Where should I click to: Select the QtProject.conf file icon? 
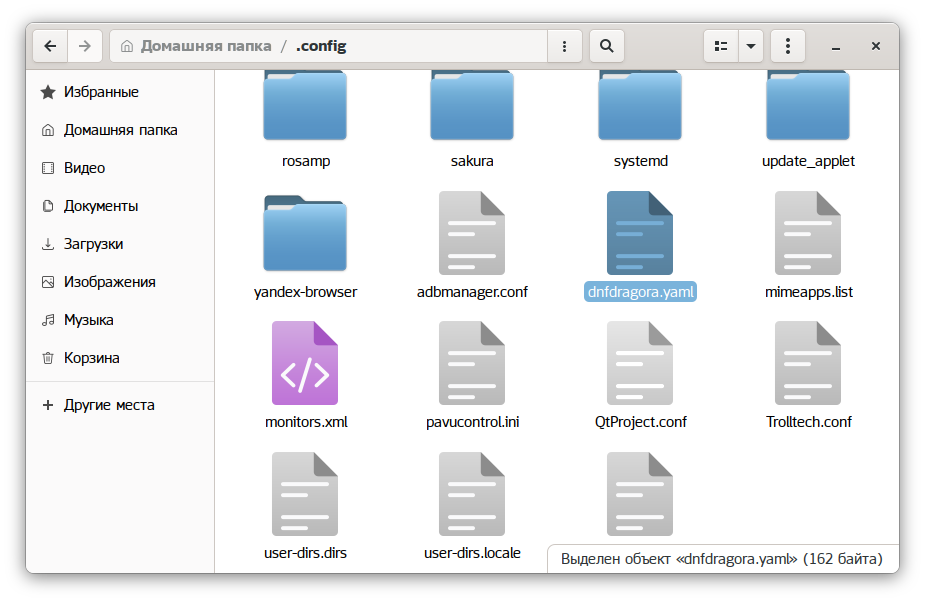click(x=640, y=363)
